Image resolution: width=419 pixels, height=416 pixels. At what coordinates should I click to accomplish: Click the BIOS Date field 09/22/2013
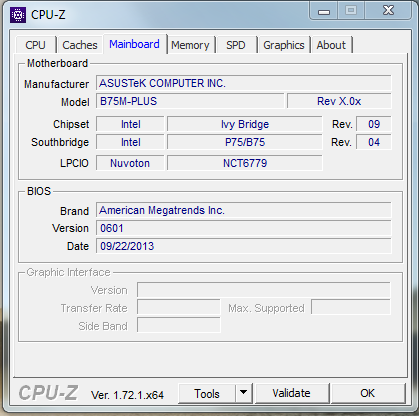pos(244,246)
